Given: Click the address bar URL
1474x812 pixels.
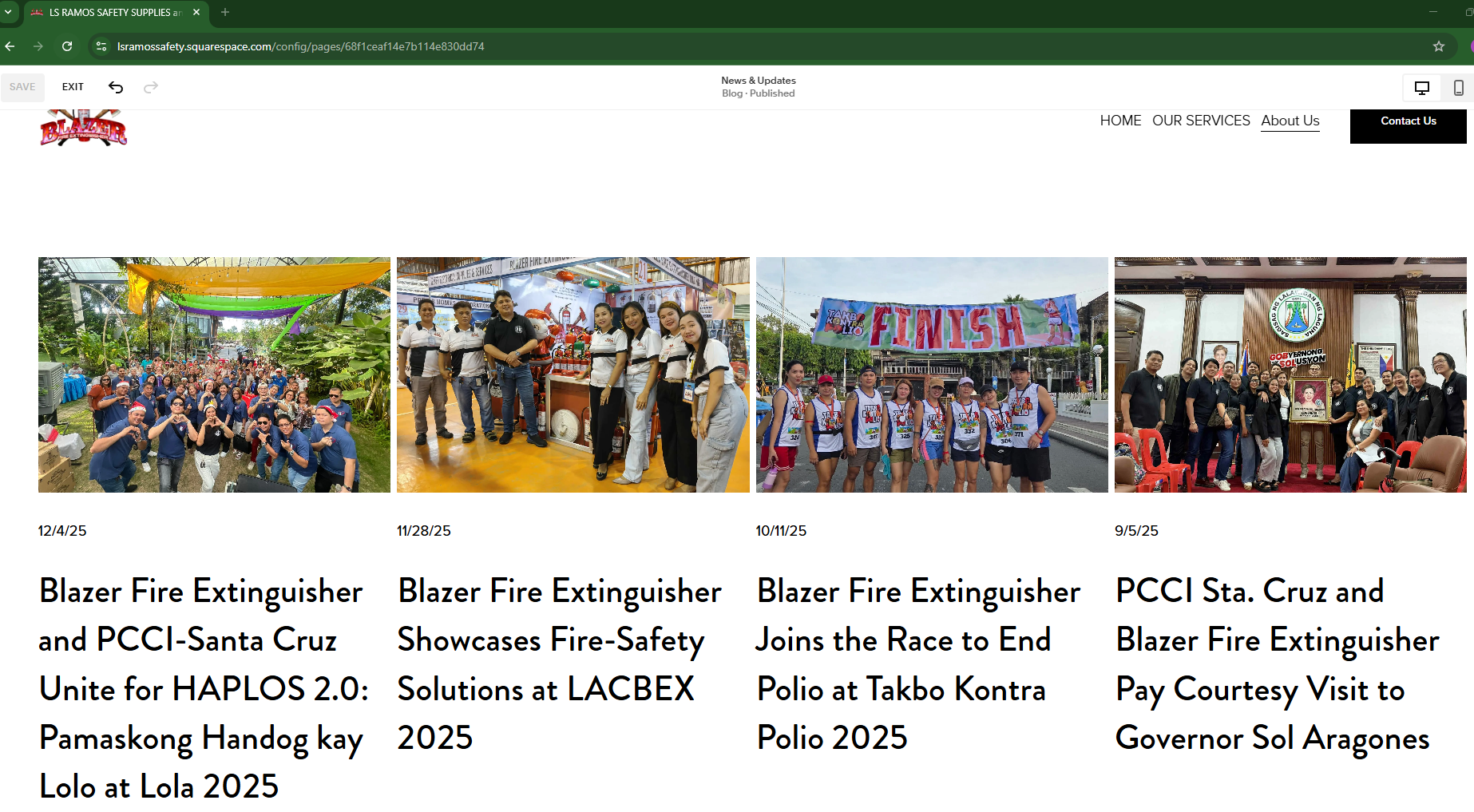Looking at the screenshot, I should 300,46.
